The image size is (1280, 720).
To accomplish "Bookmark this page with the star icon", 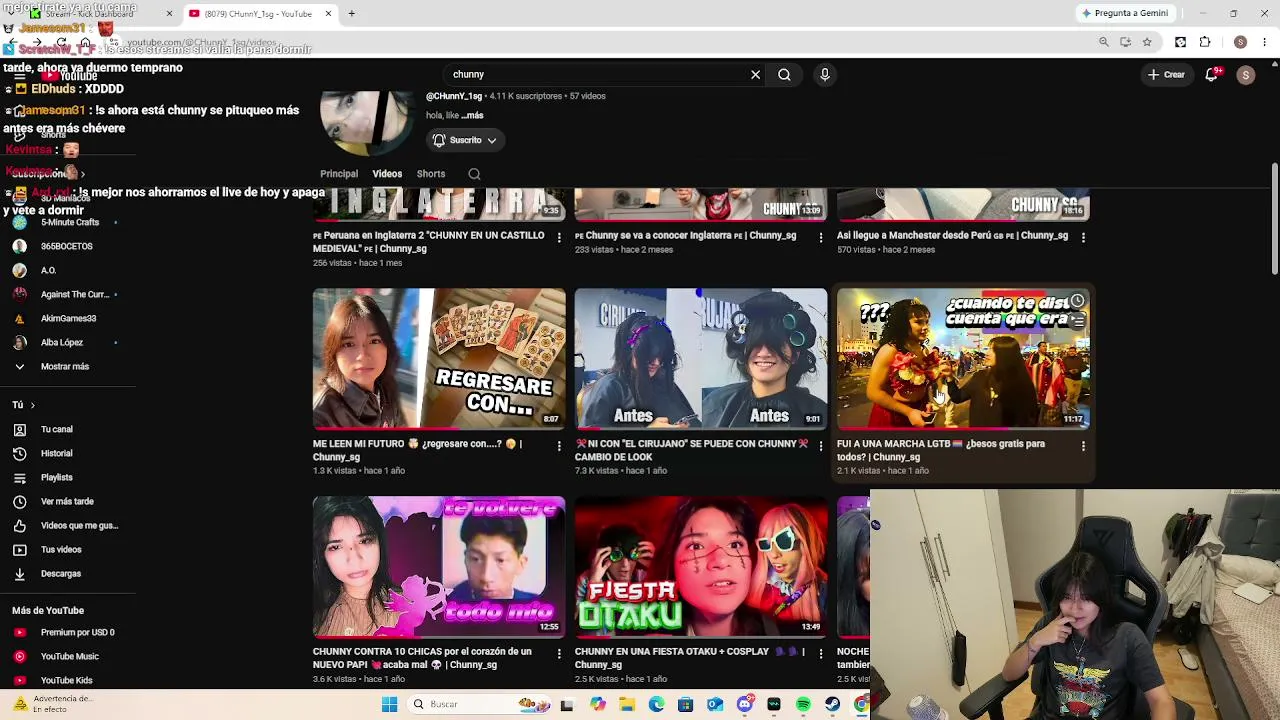I will pyautogui.click(x=1147, y=42).
